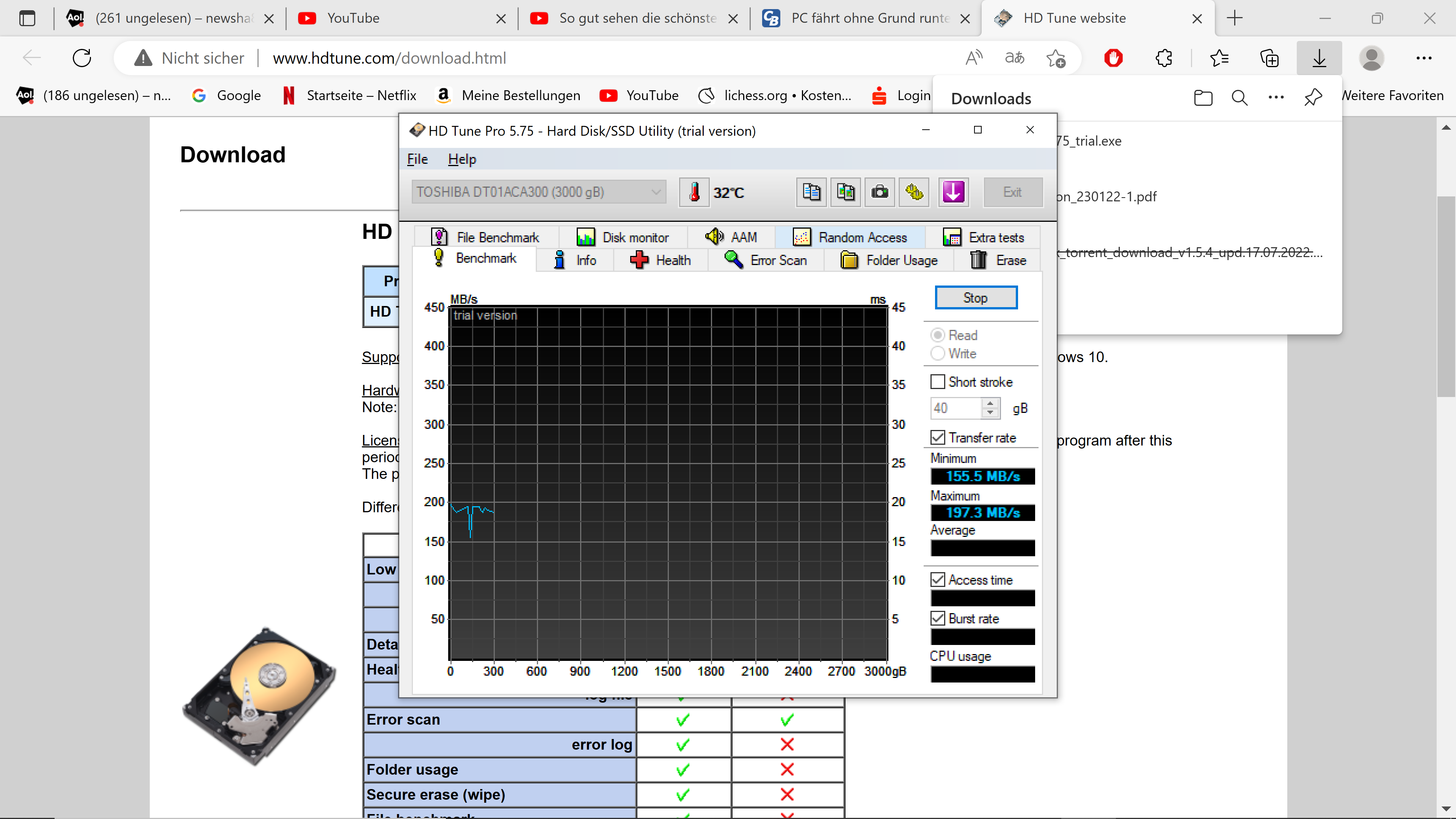The height and width of the screenshot is (819, 1456).
Task: Search downloads with the magnifier icon
Action: 1239,98
